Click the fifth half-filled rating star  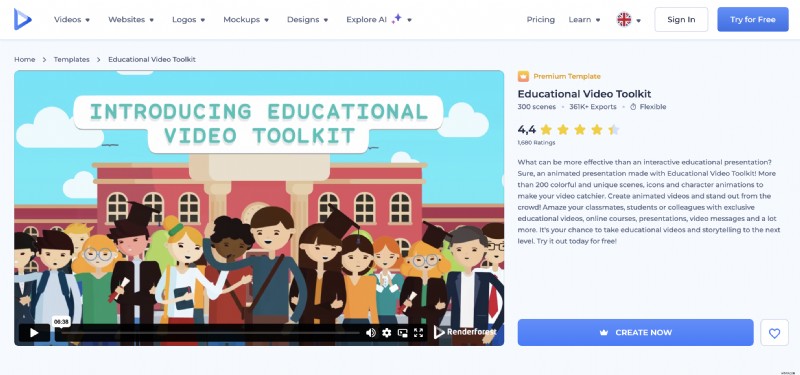coord(614,129)
